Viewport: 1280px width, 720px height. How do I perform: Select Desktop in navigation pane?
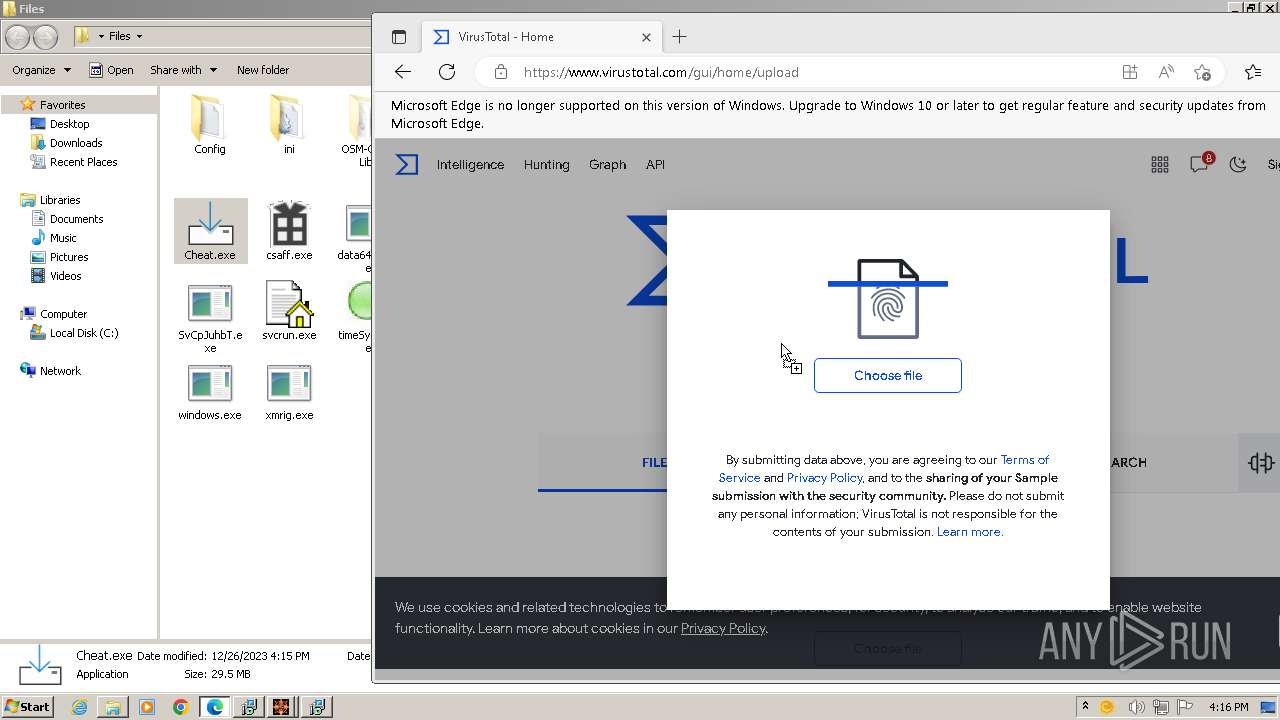69,124
